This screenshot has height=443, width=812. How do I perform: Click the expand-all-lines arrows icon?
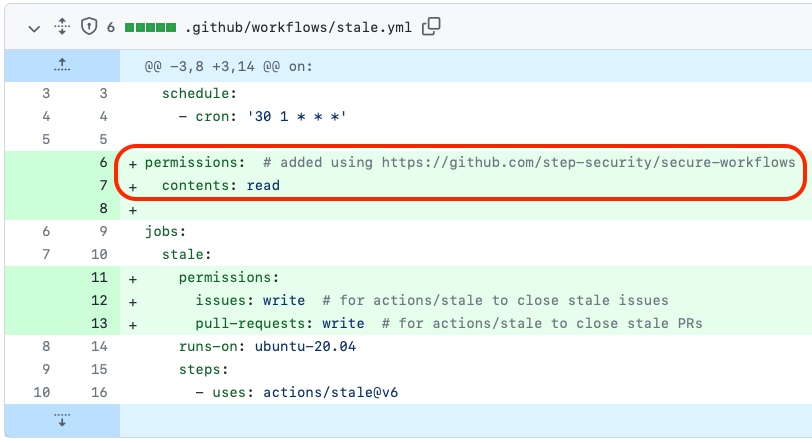tap(62, 26)
